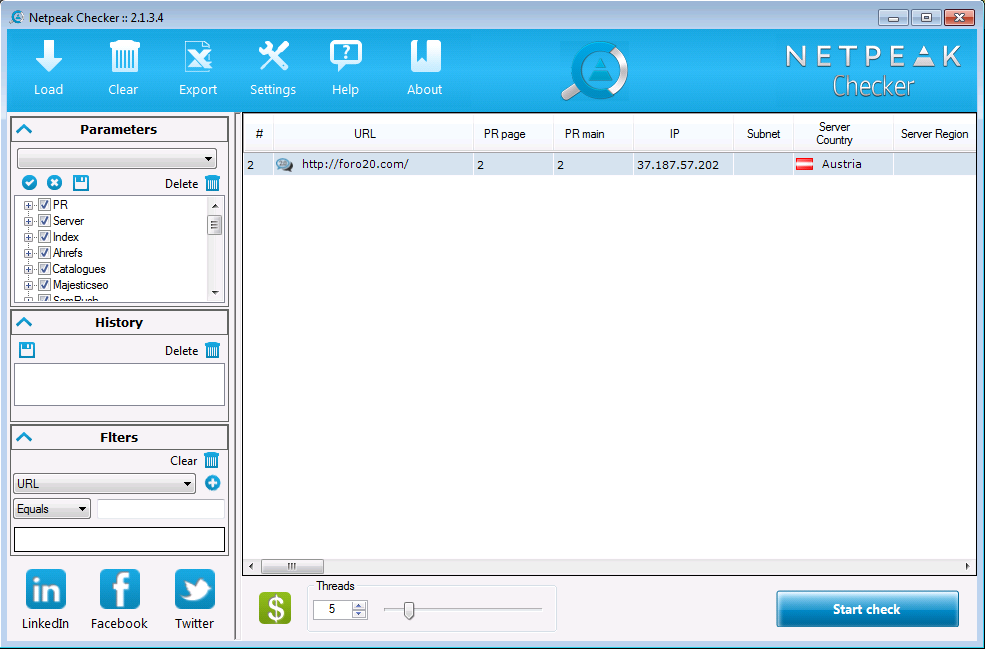Sort by the PR page column header
This screenshot has height=649, width=985.
pos(513,134)
